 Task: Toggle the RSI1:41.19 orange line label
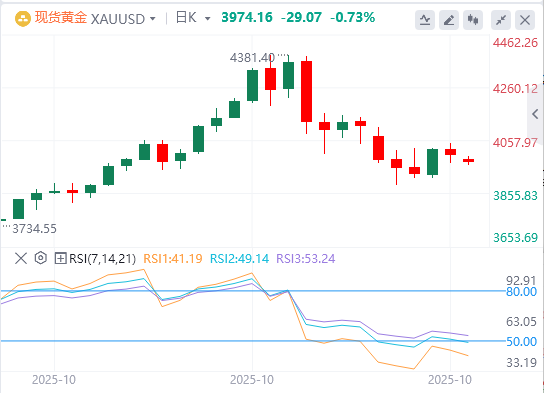(173, 259)
